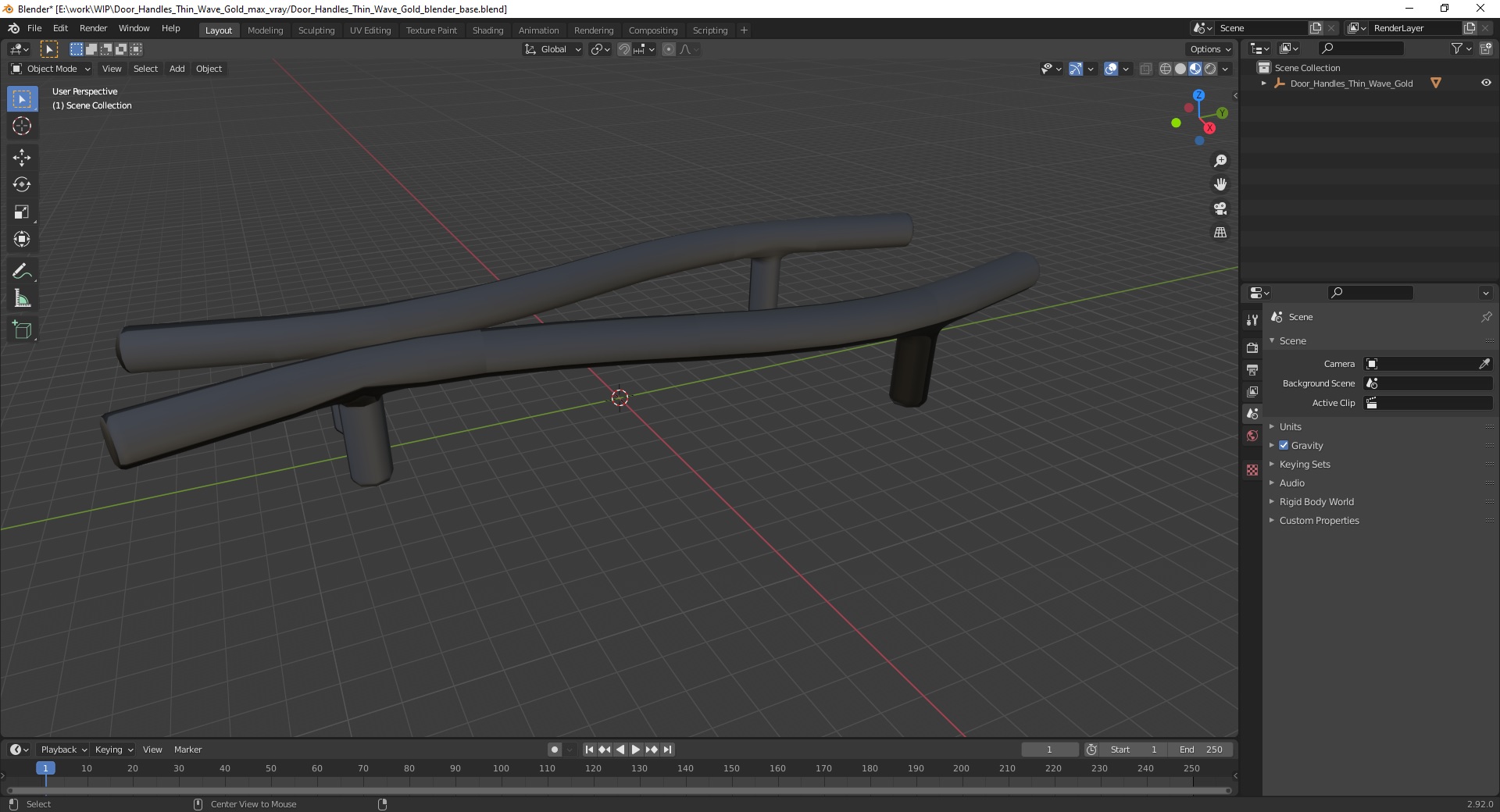Image resolution: width=1500 pixels, height=812 pixels.
Task: Pick the Annotate tool
Action: pos(22,272)
